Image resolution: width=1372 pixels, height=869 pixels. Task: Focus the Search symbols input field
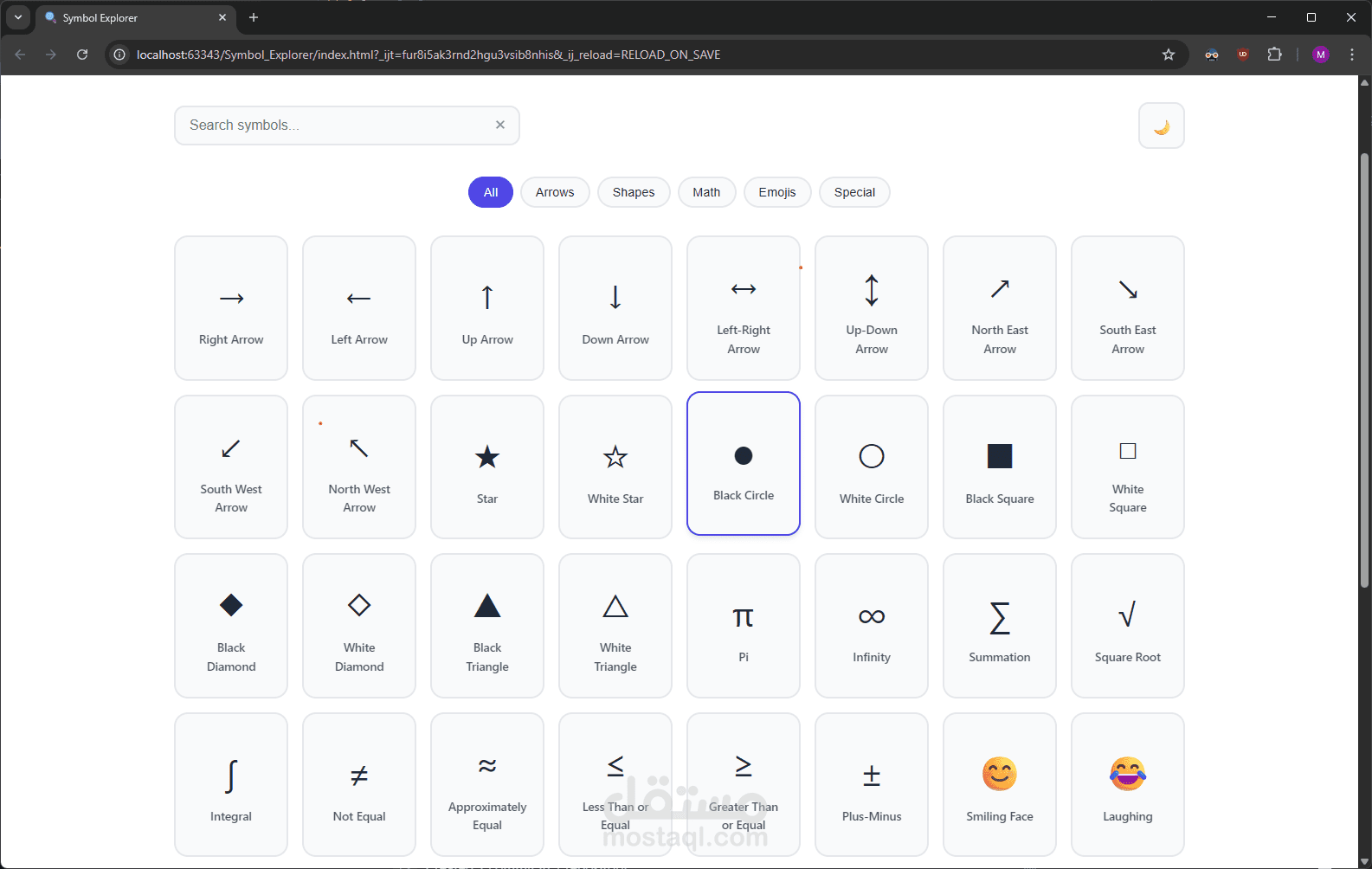tap(347, 126)
